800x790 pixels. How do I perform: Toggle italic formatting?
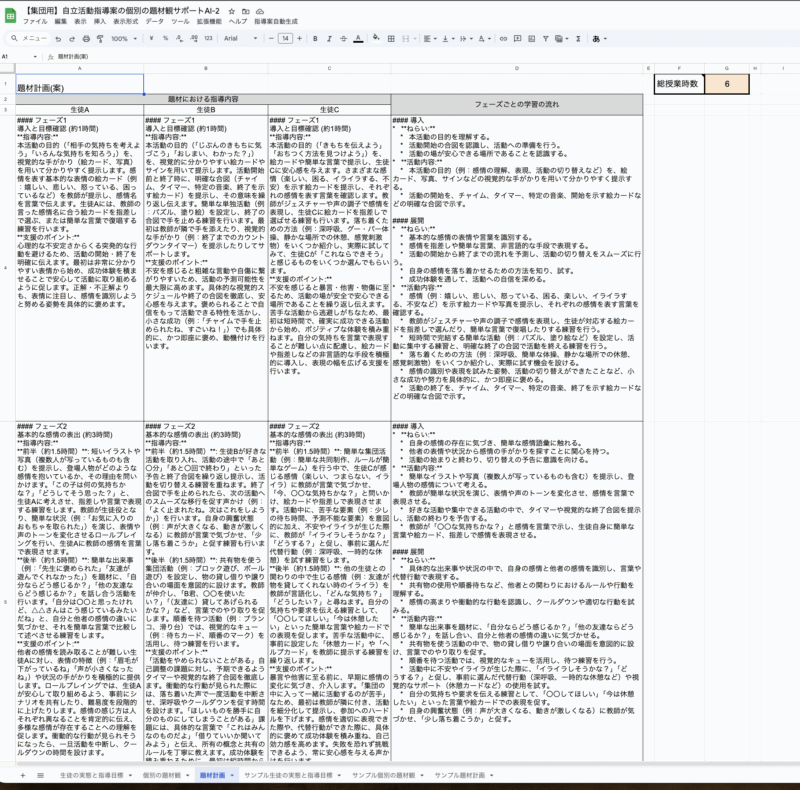(329, 38)
